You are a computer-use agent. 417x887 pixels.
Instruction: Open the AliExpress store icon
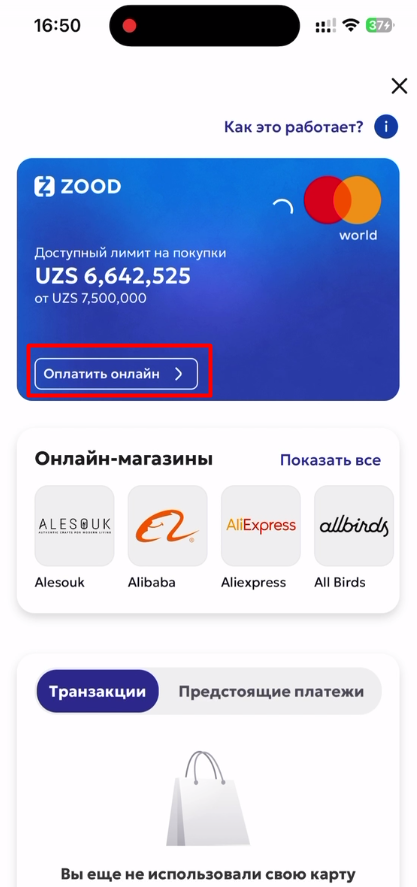tap(261, 526)
